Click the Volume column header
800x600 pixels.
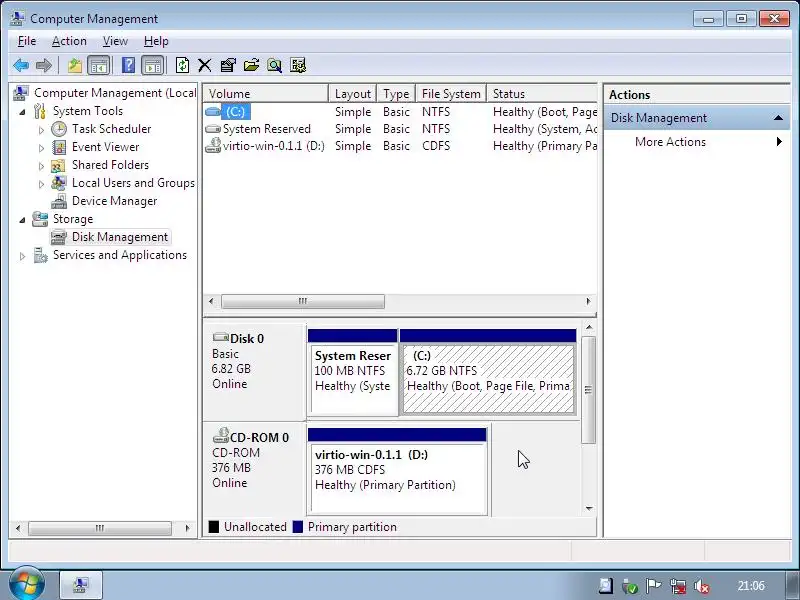tap(265, 93)
